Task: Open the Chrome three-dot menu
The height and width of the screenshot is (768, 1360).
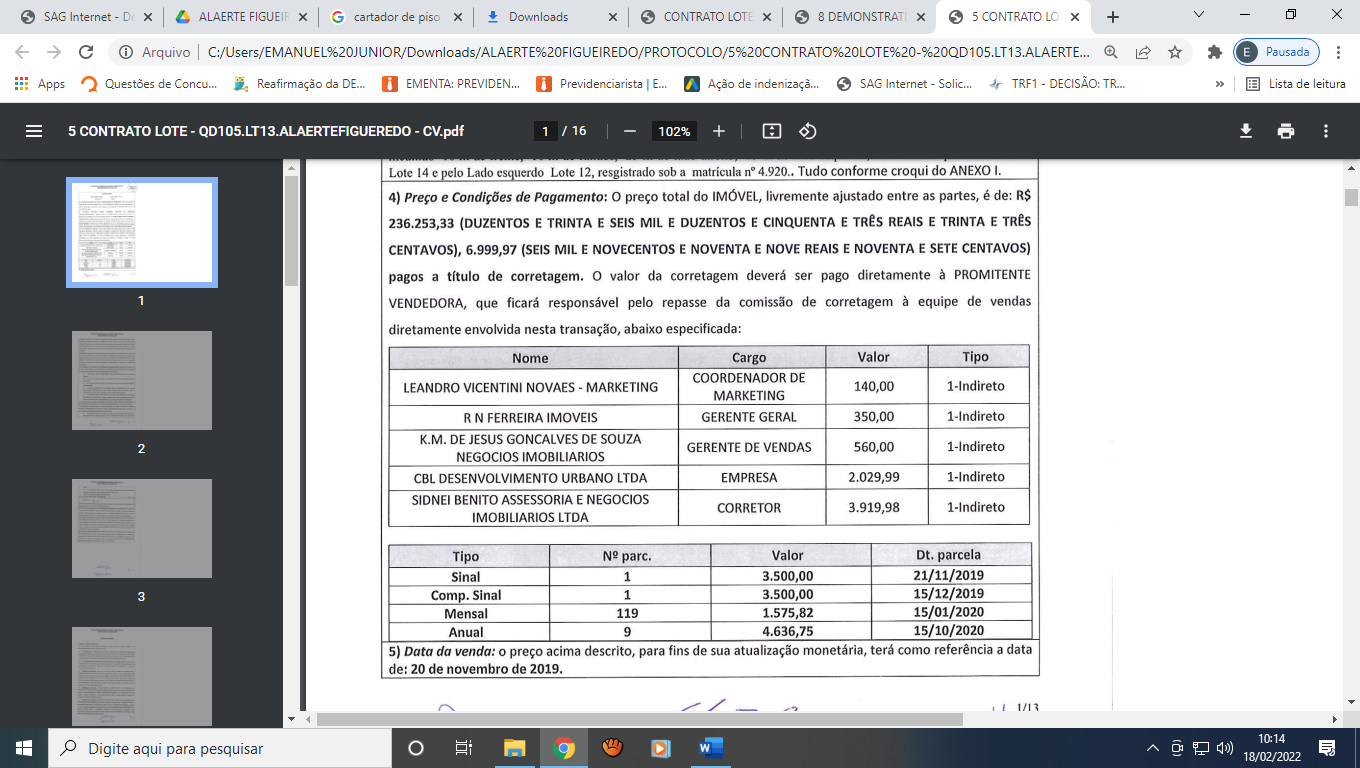Action: [1338, 52]
